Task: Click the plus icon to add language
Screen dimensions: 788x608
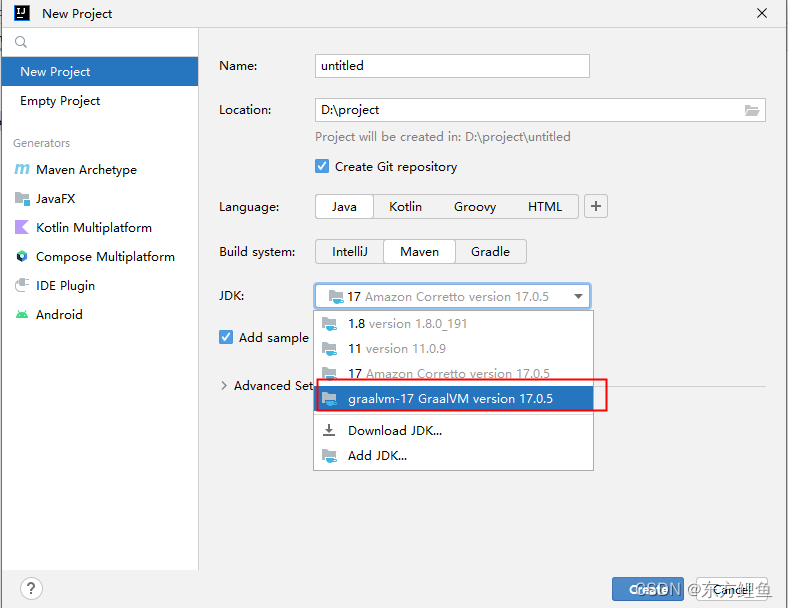Action: tap(596, 206)
